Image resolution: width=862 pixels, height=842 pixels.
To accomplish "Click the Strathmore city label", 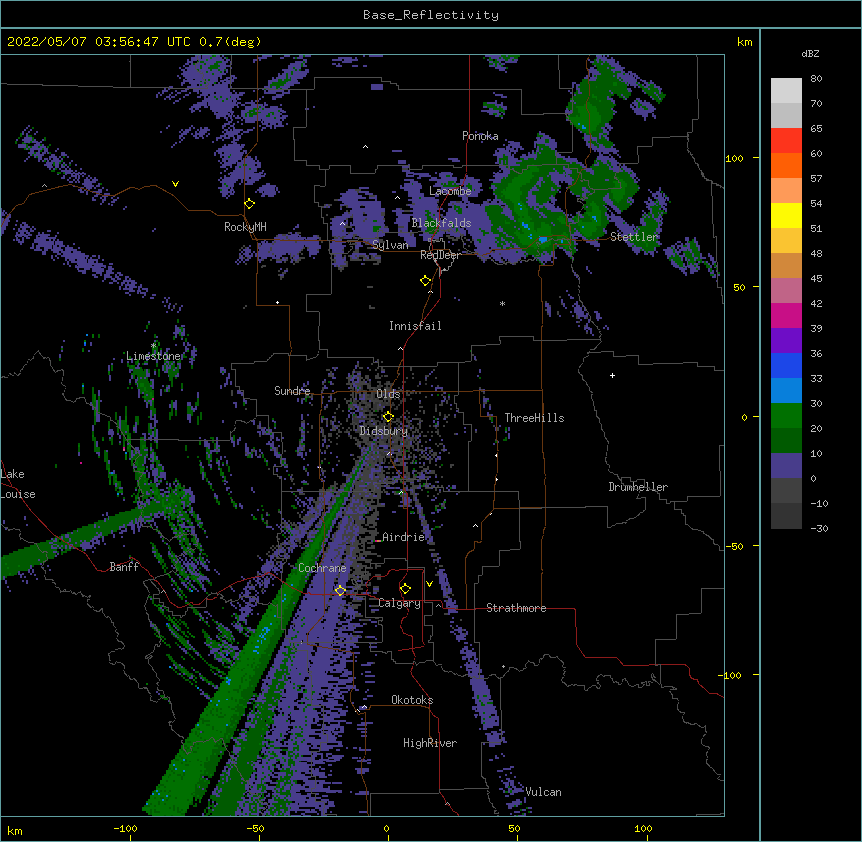I will [516, 608].
